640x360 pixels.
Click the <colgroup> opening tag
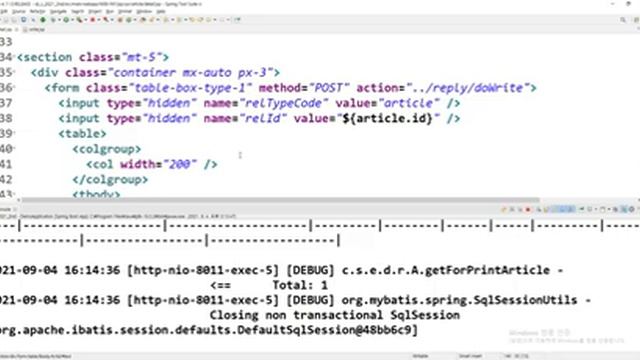pos(107,149)
